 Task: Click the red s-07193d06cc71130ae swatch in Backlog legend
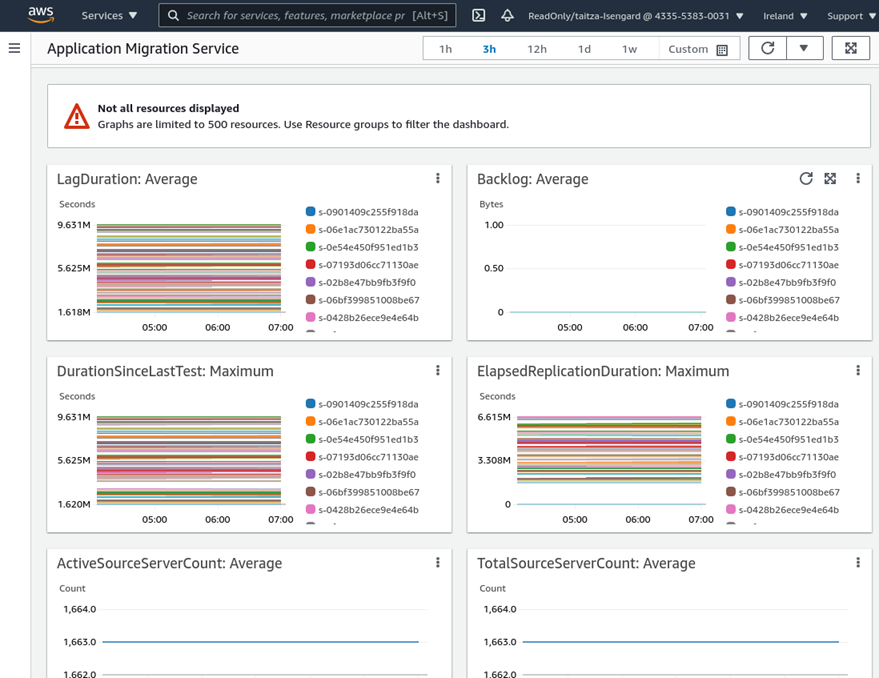point(730,264)
